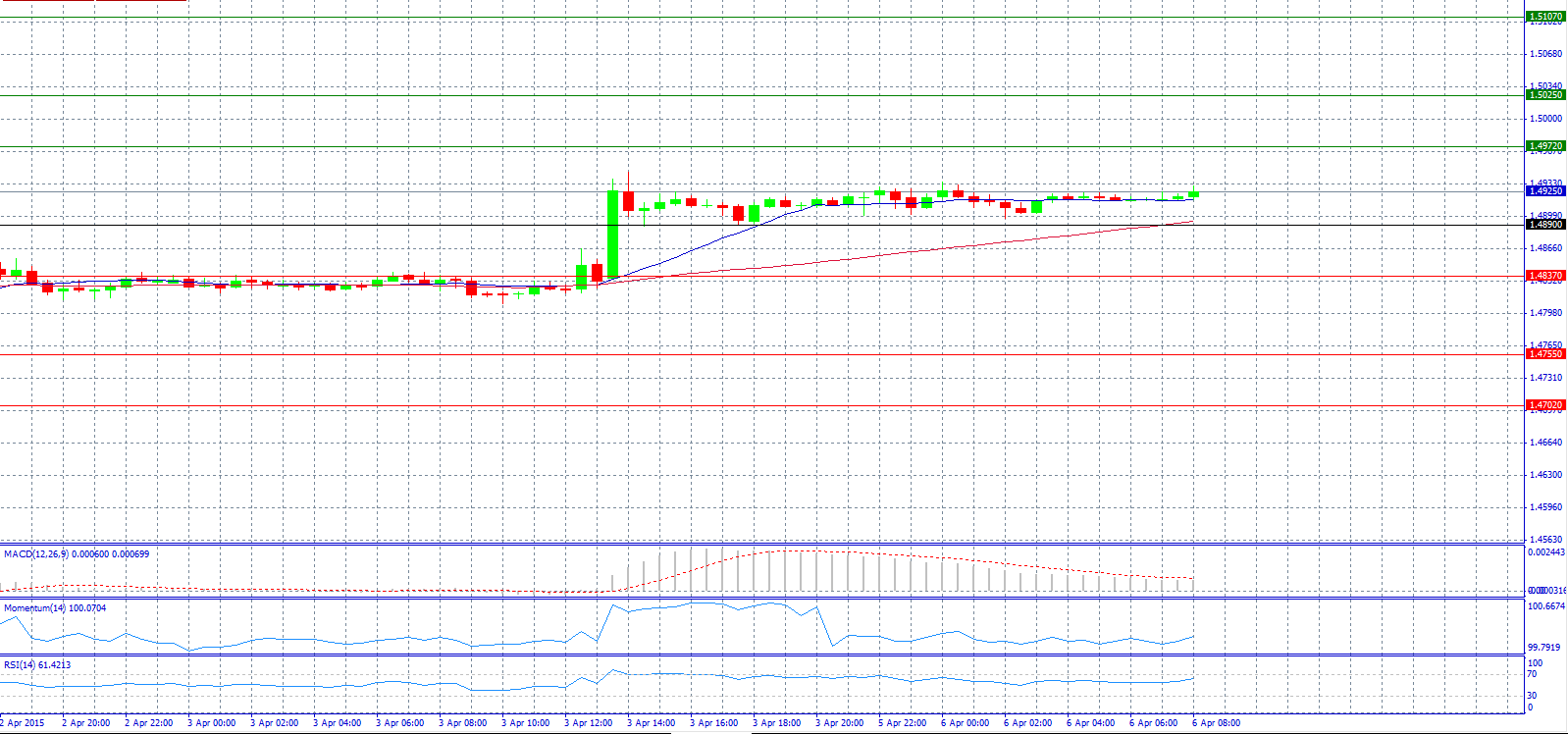Viewport: 1568px width, 734px height.
Task: Click the 3 Apr 08:00 time axis label
Action: [462, 723]
